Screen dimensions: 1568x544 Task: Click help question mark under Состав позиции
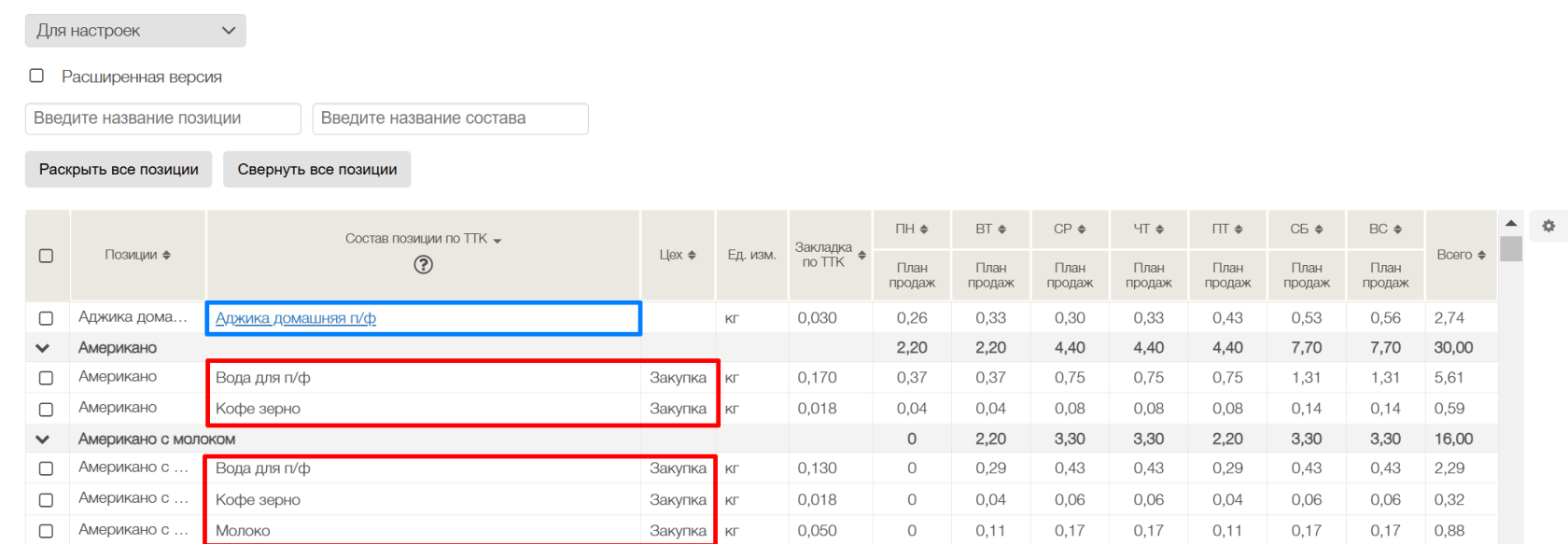coord(423,265)
